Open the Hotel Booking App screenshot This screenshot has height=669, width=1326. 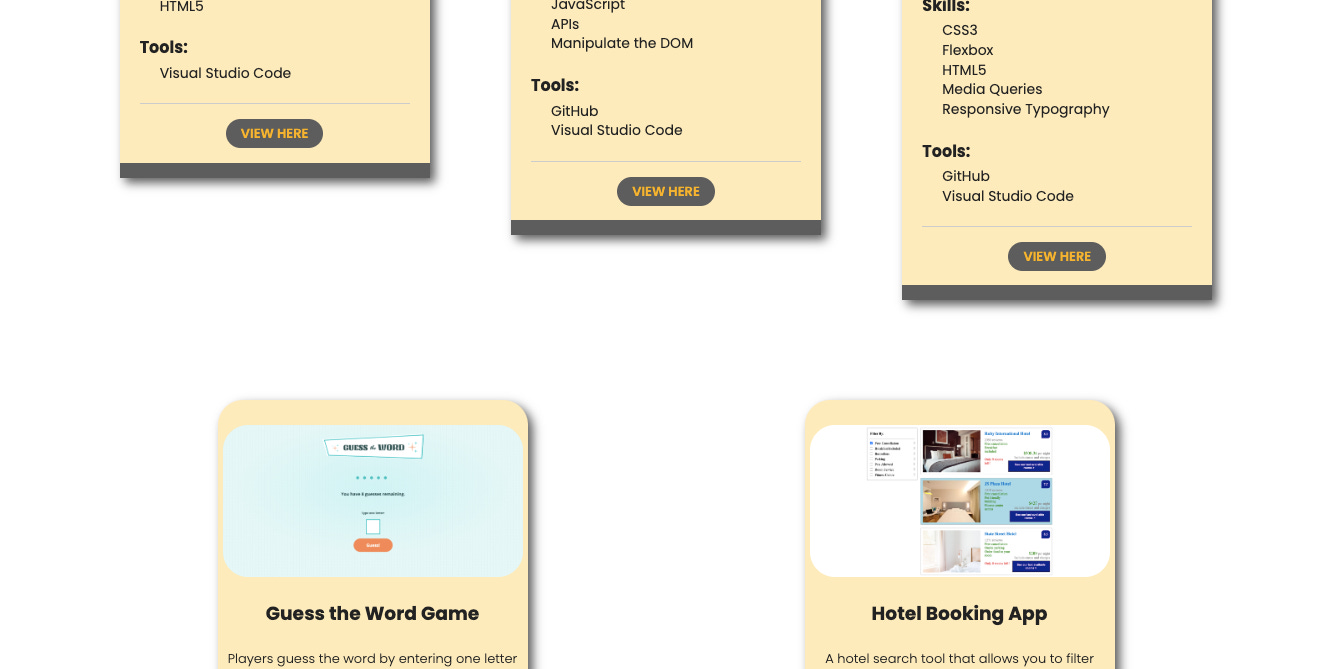(x=960, y=501)
